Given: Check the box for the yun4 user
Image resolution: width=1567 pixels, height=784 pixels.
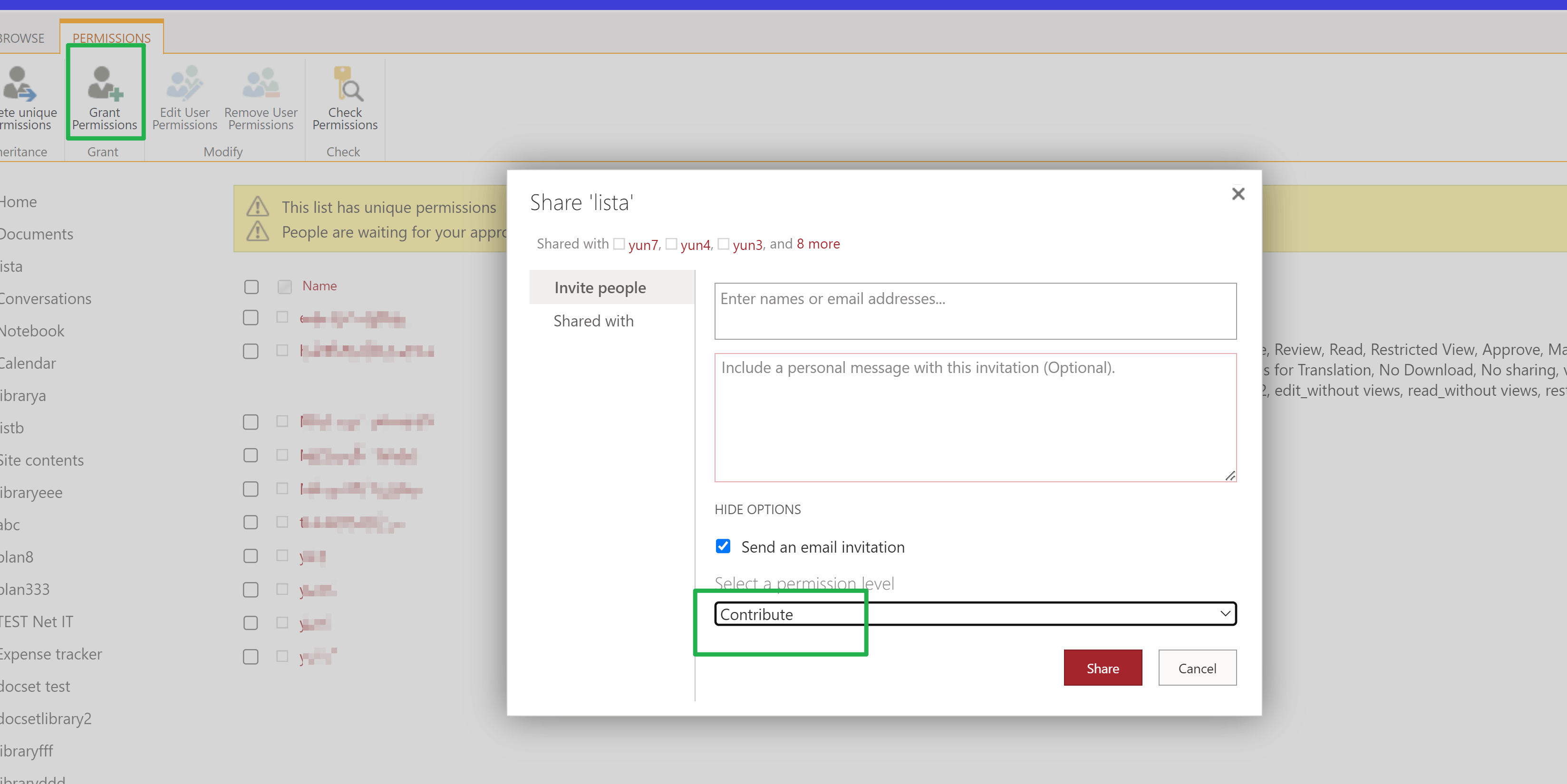Looking at the screenshot, I should [x=671, y=244].
